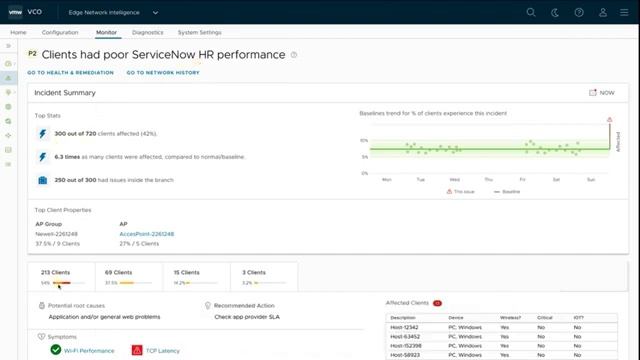Click the 37.5% progress bar

point(135,283)
